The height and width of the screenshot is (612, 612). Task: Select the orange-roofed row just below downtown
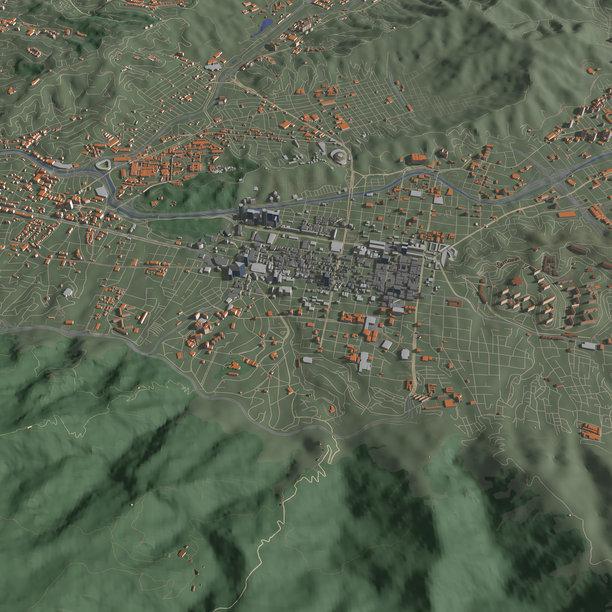point(355,318)
